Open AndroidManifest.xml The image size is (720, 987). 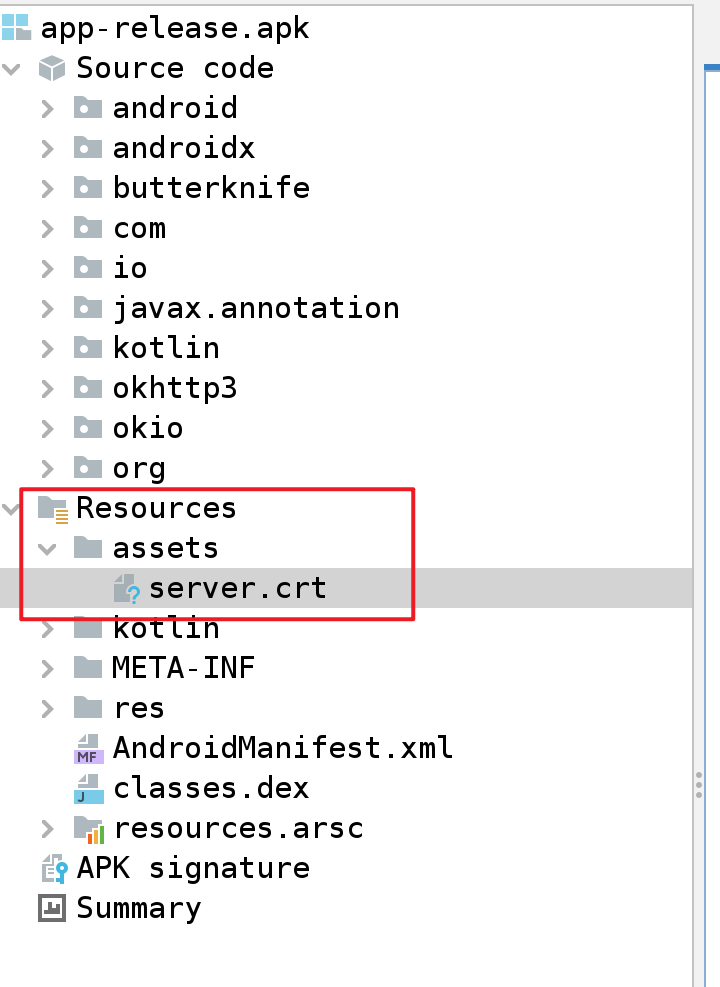(x=282, y=748)
